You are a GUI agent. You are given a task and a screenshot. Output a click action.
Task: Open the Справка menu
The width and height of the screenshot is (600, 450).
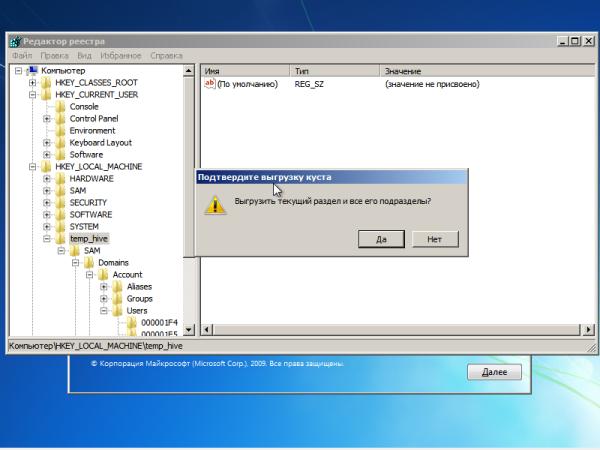[166, 56]
